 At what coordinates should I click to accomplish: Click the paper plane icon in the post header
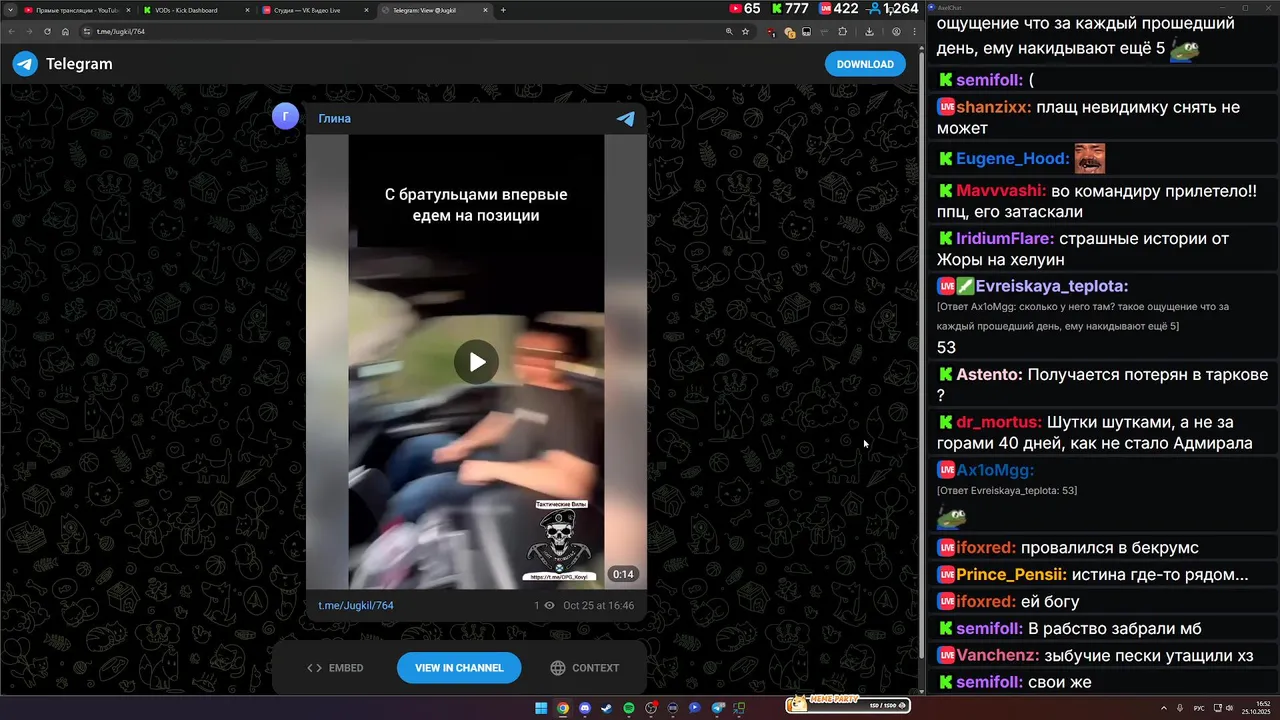626,118
